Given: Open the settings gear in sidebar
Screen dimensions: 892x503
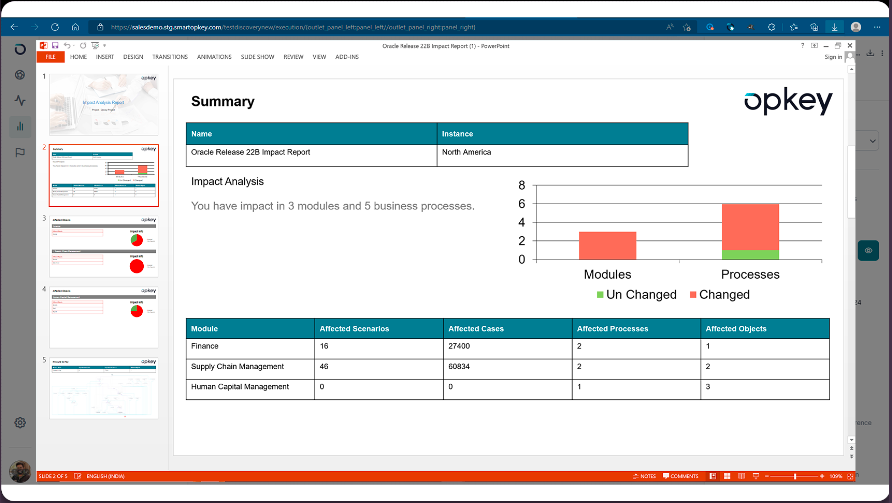Looking at the screenshot, I should pyautogui.click(x=20, y=423).
